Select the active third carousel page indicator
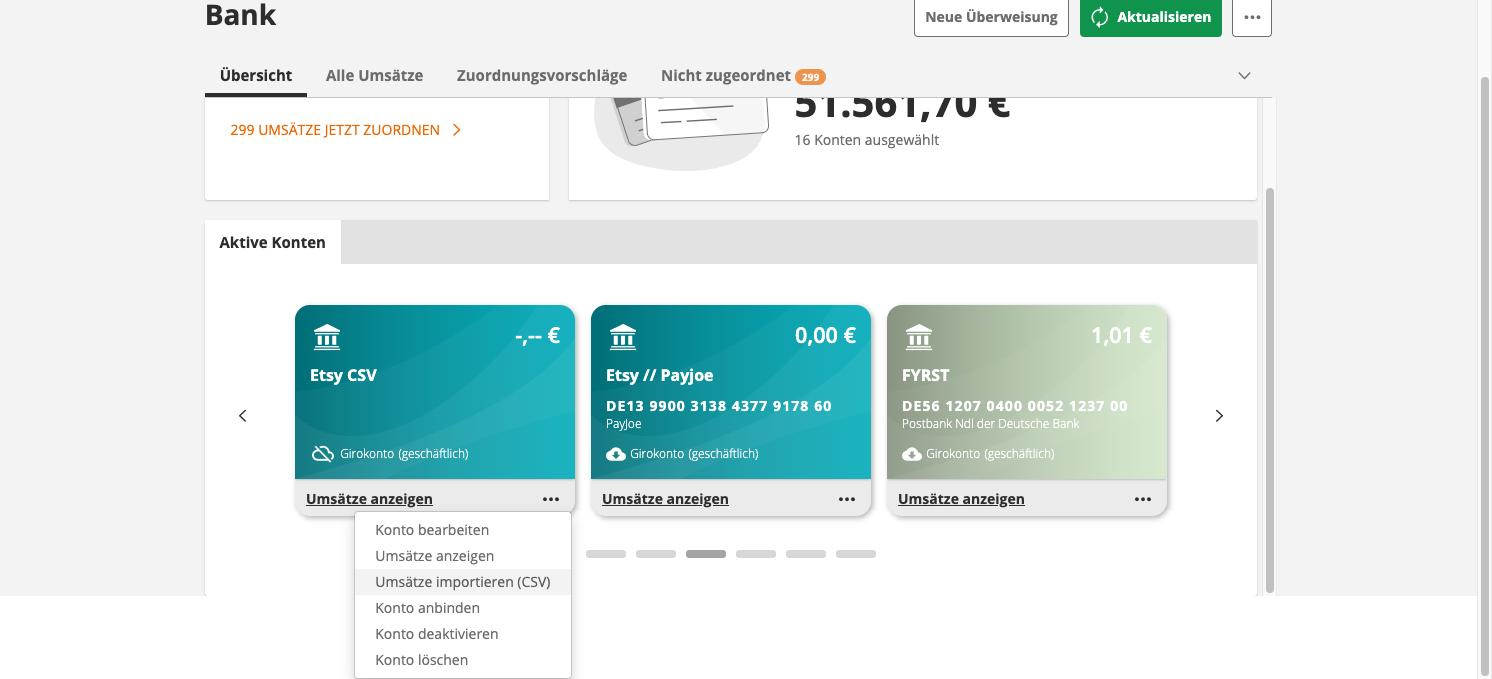Viewport: 1492px width, 679px height. coord(706,554)
